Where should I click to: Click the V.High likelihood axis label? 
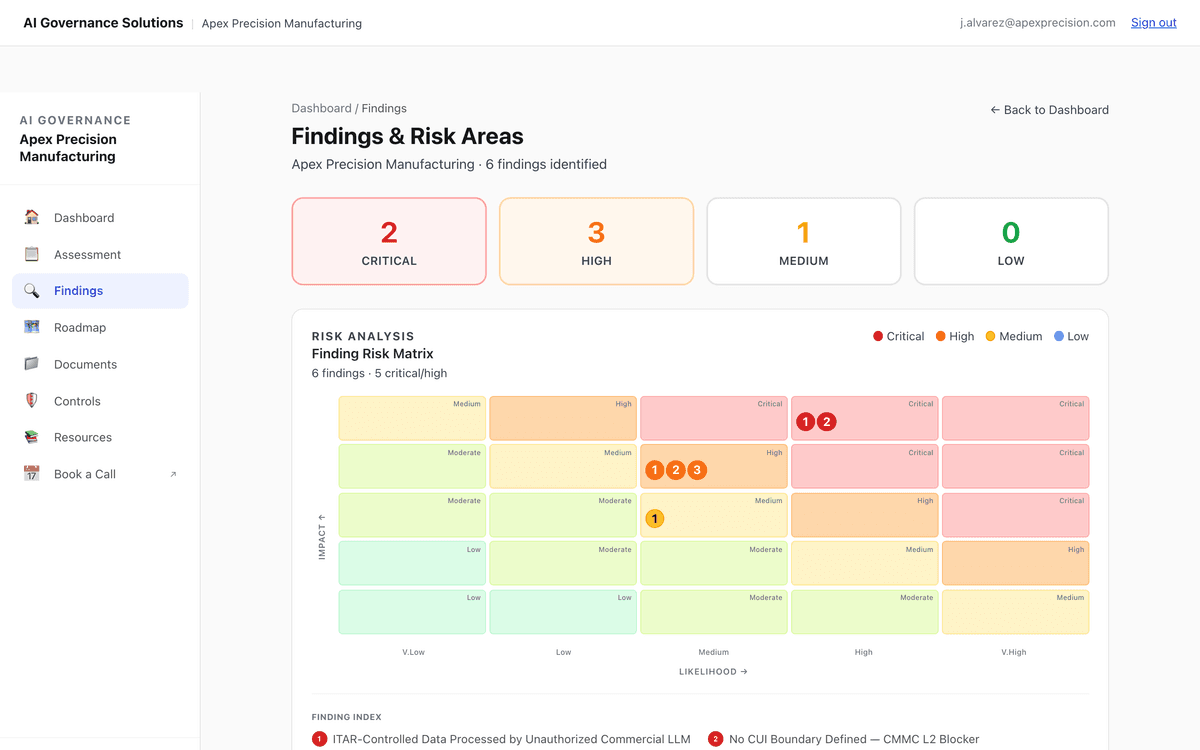coord(1015,652)
